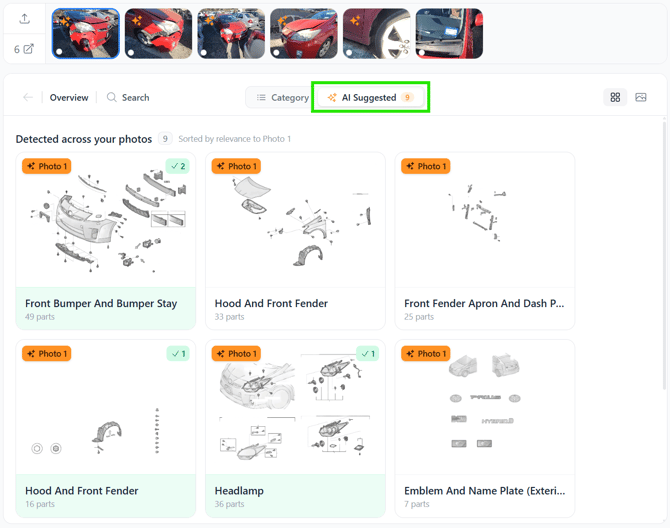The height and width of the screenshot is (528, 670).
Task: Open Emblem And Name Plate card
Action: tap(485, 428)
